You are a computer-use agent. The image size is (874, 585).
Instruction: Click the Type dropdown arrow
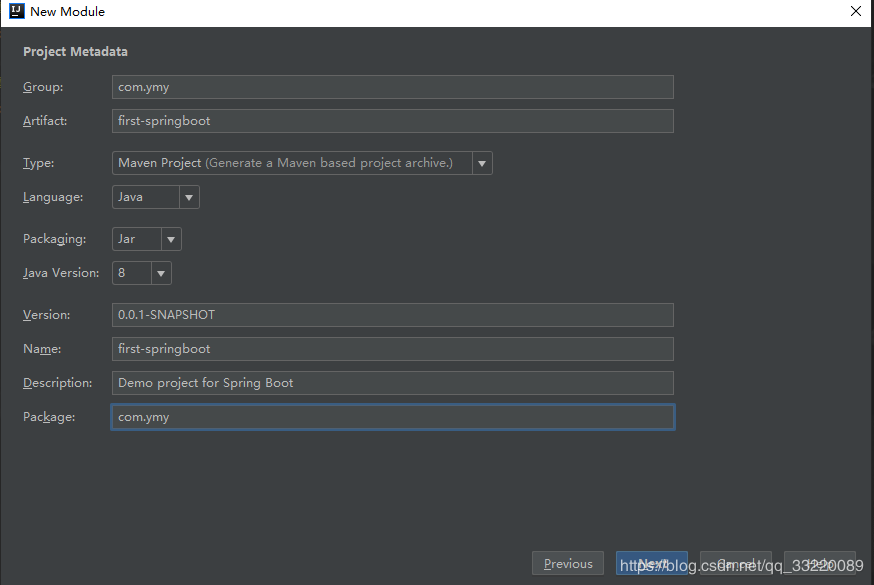click(482, 163)
